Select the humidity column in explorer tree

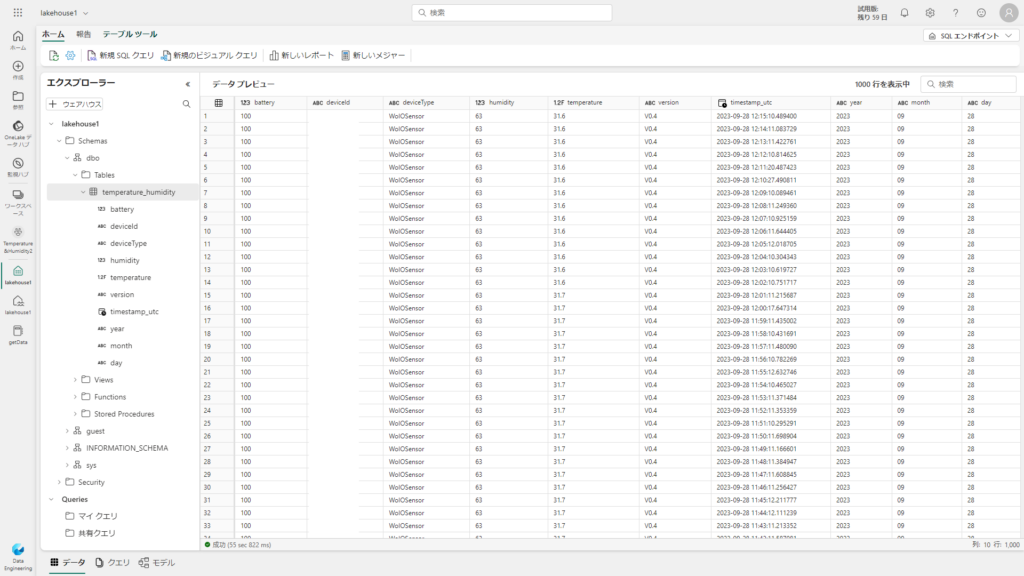coord(124,260)
